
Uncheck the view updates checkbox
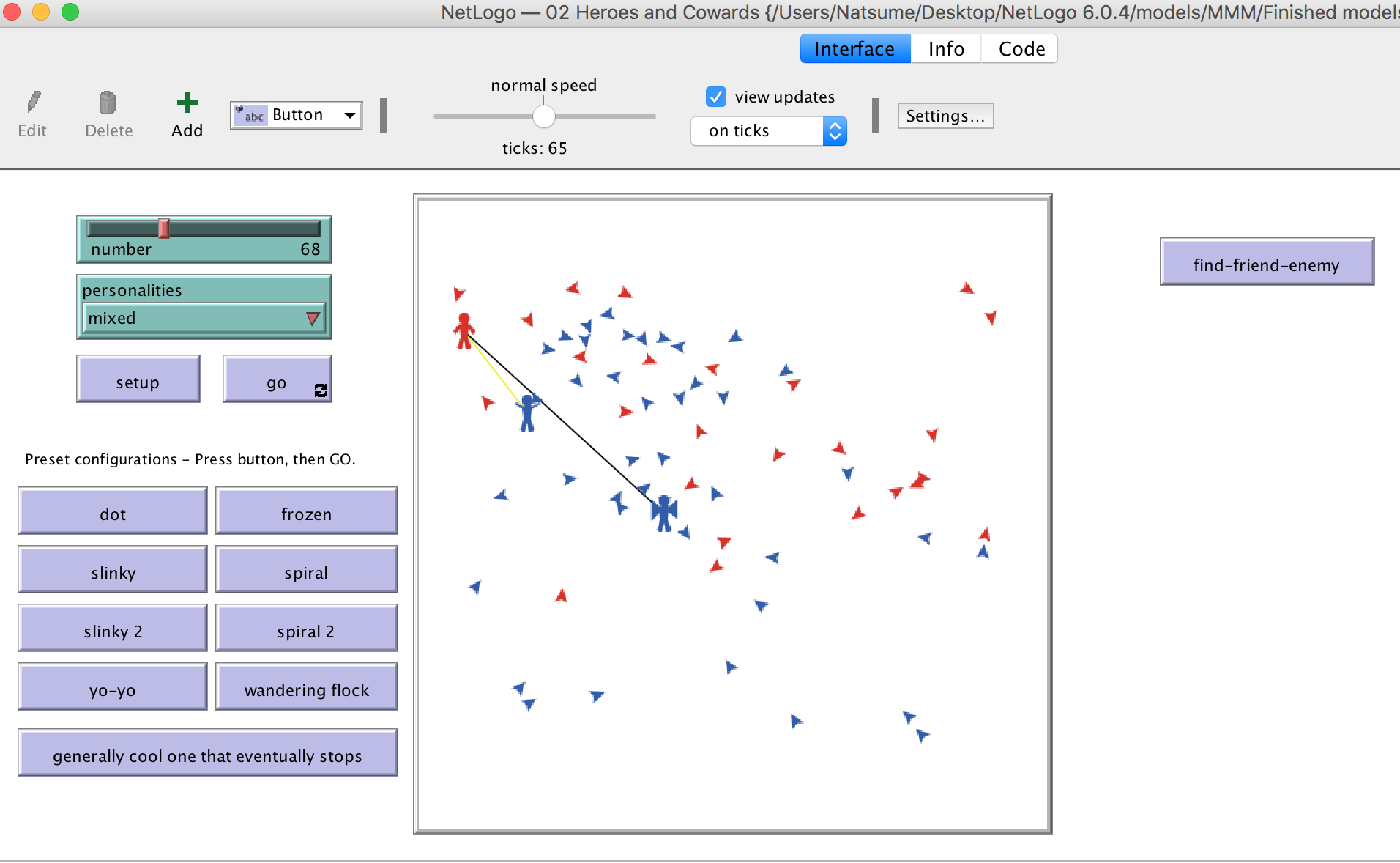(x=715, y=97)
